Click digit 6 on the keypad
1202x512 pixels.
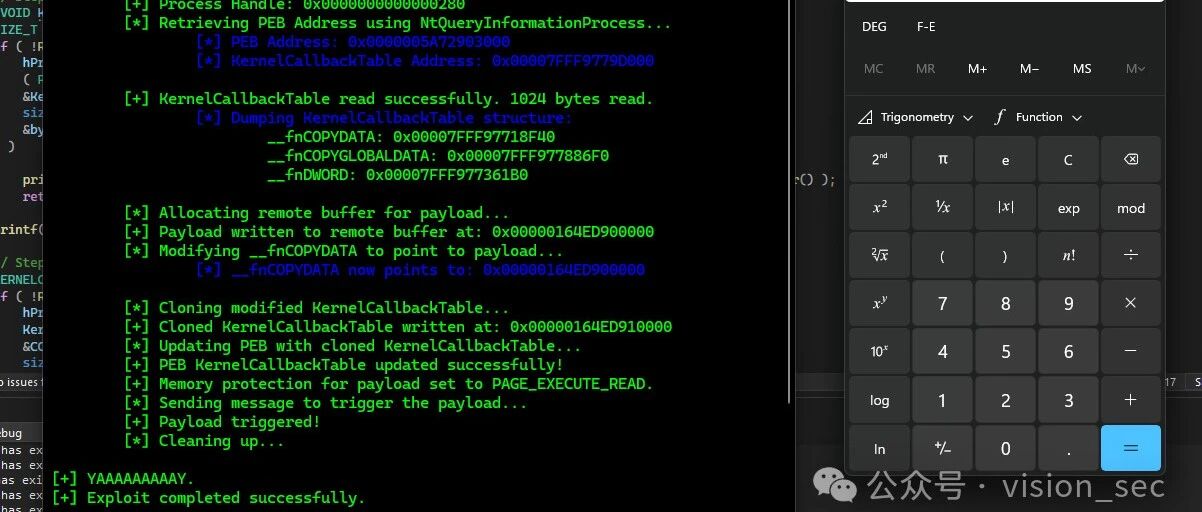[x=1068, y=352]
